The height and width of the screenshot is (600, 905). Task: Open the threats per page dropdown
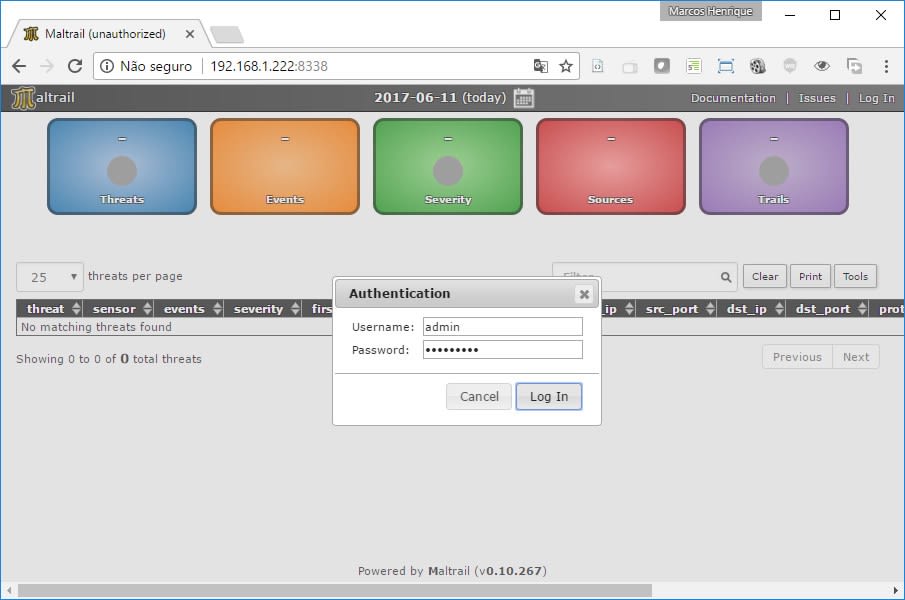click(50, 277)
